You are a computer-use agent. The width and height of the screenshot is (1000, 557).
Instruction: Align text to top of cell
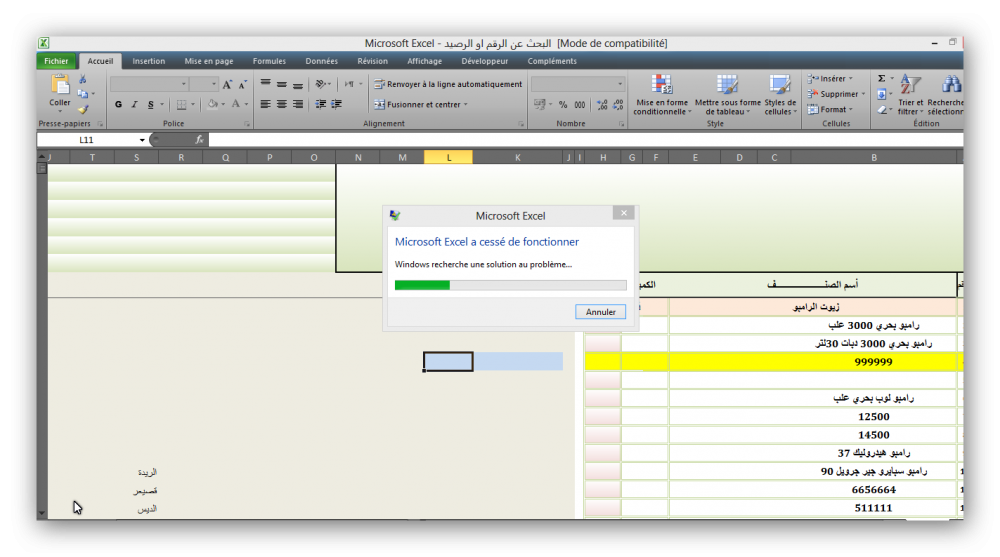pyautogui.click(x=265, y=84)
